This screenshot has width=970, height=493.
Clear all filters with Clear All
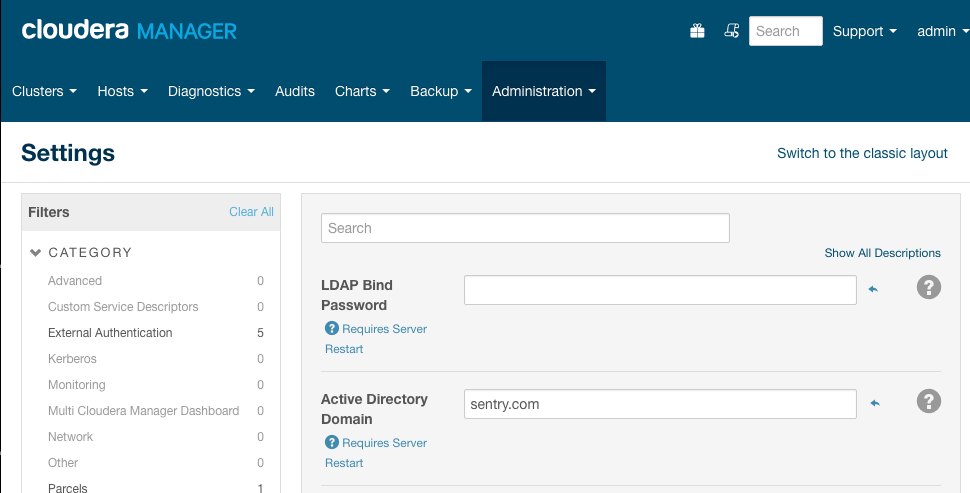click(x=251, y=212)
